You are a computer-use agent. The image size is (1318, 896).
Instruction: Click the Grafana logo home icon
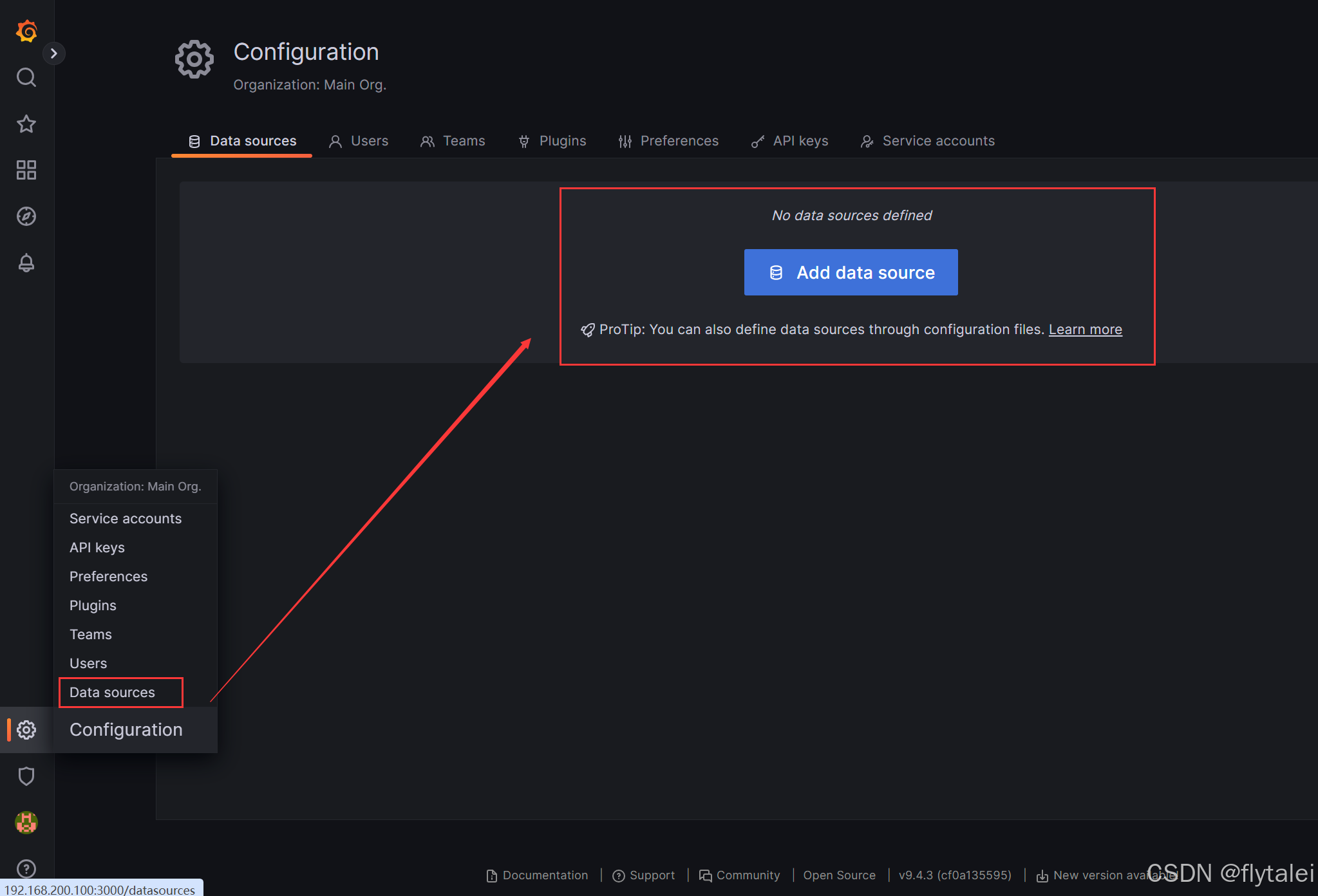[26, 31]
